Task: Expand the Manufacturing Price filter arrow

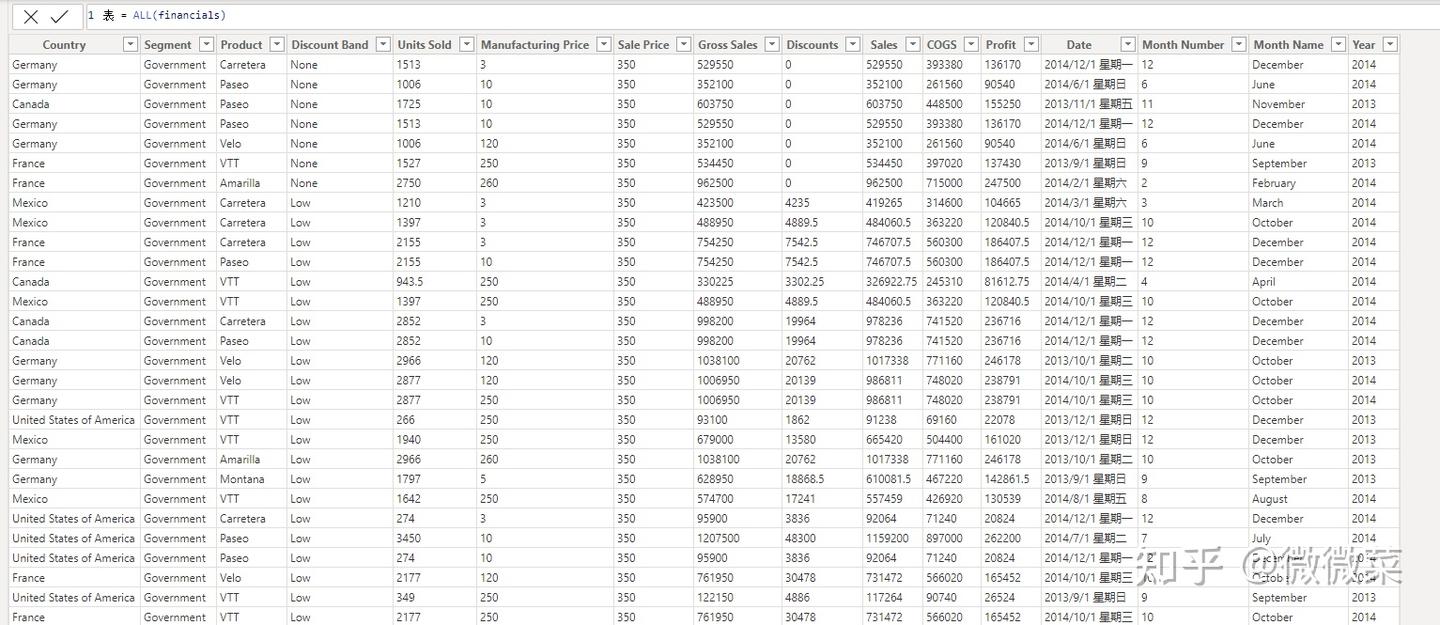Action: click(603, 44)
